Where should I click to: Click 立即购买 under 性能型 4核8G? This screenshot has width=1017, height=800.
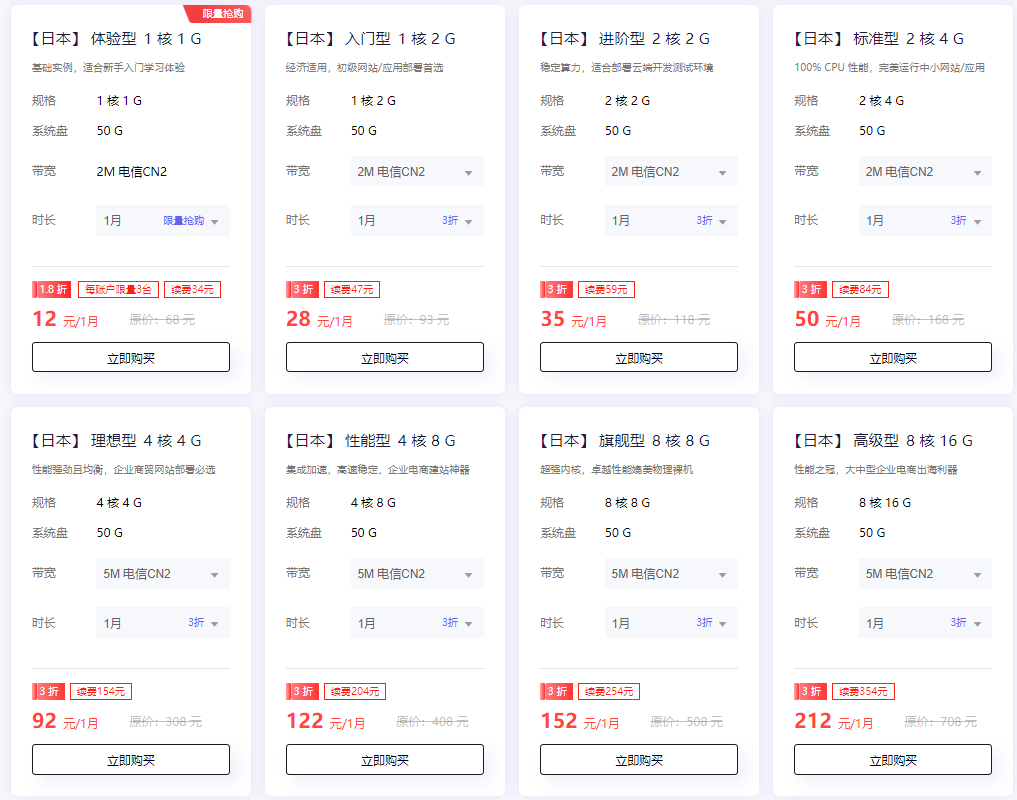tap(385, 760)
